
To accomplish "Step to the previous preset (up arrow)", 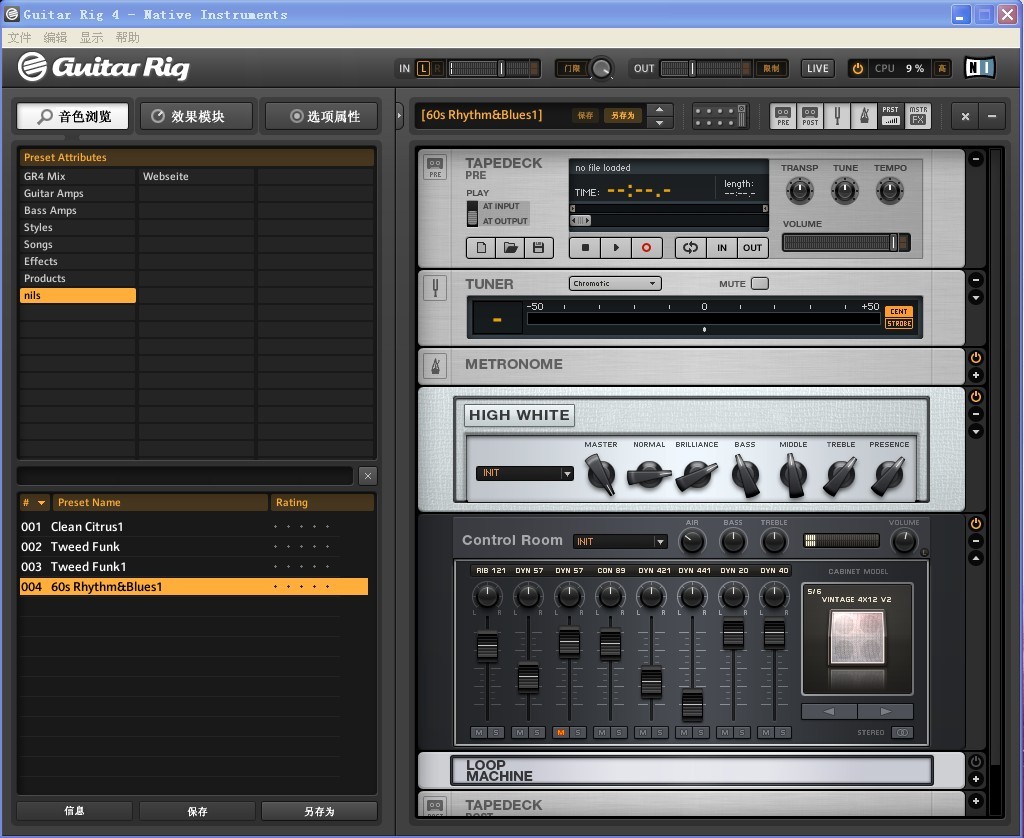I will coord(660,109).
